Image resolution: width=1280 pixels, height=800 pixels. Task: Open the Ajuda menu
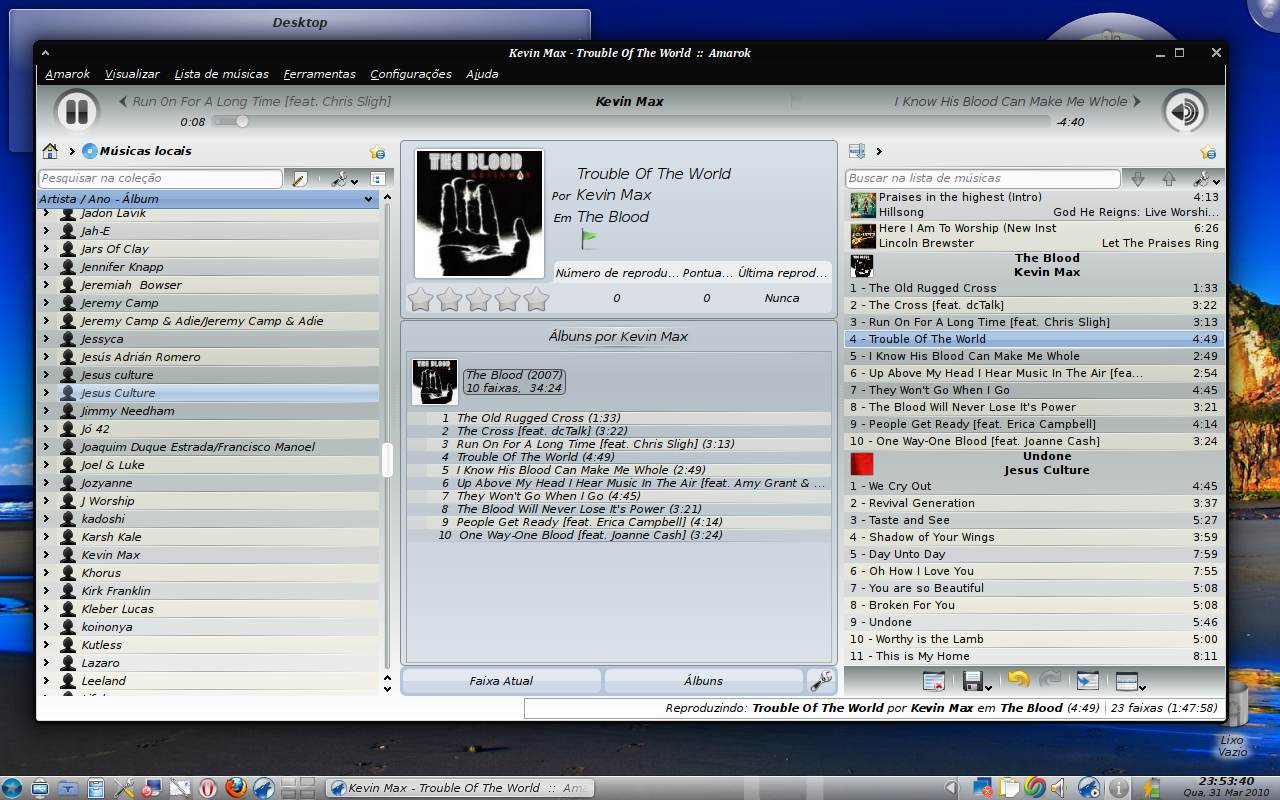[x=482, y=74]
